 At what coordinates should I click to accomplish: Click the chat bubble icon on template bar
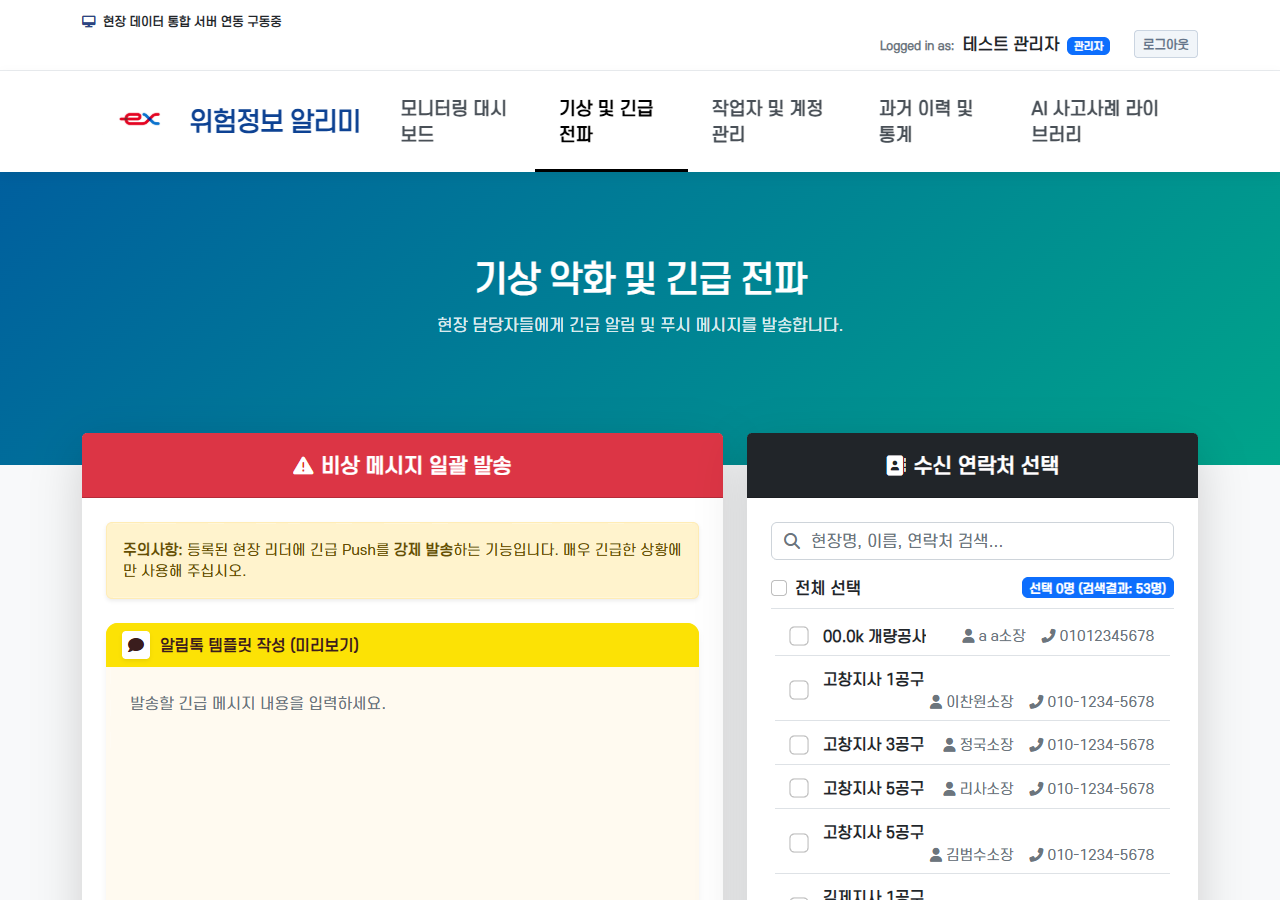click(136, 645)
